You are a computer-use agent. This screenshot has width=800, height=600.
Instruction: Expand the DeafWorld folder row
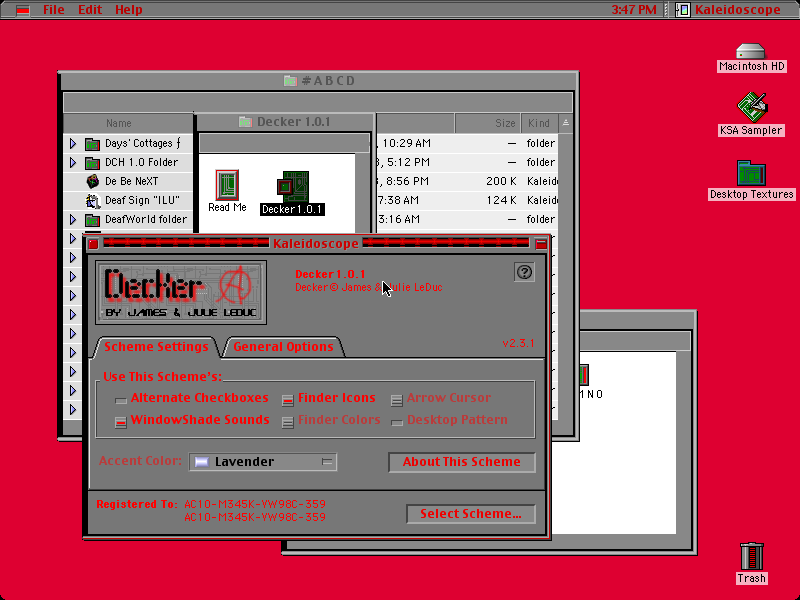73,220
